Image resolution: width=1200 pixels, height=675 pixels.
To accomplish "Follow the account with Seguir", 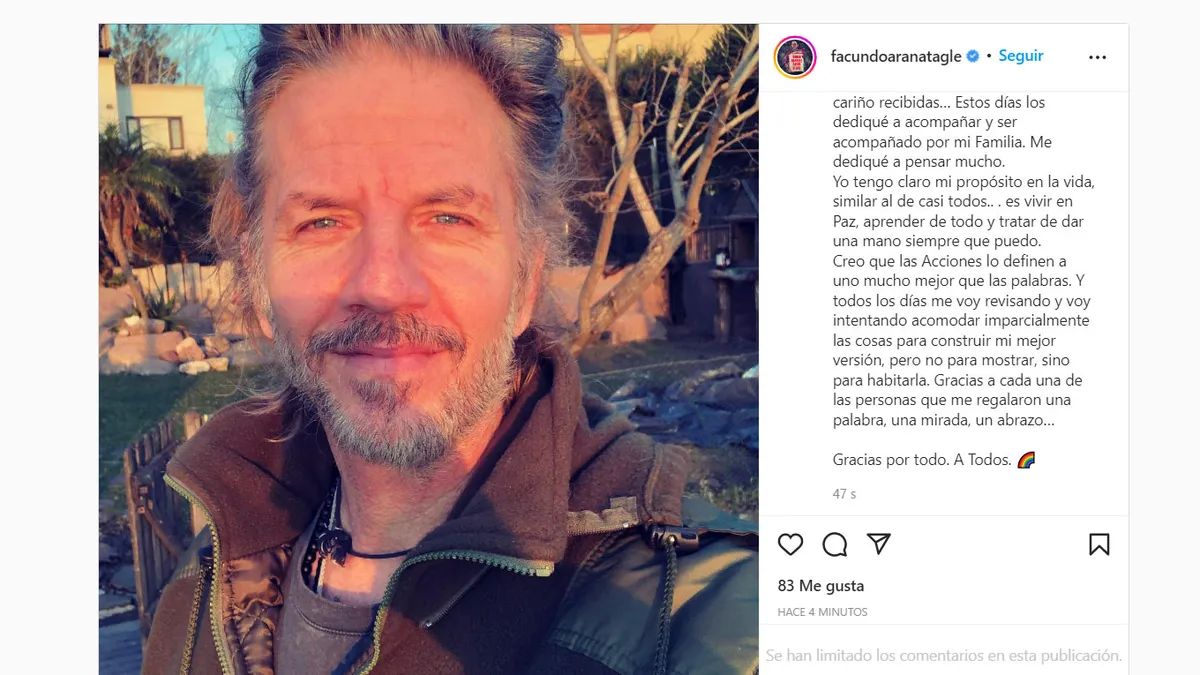I will tap(1021, 56).
